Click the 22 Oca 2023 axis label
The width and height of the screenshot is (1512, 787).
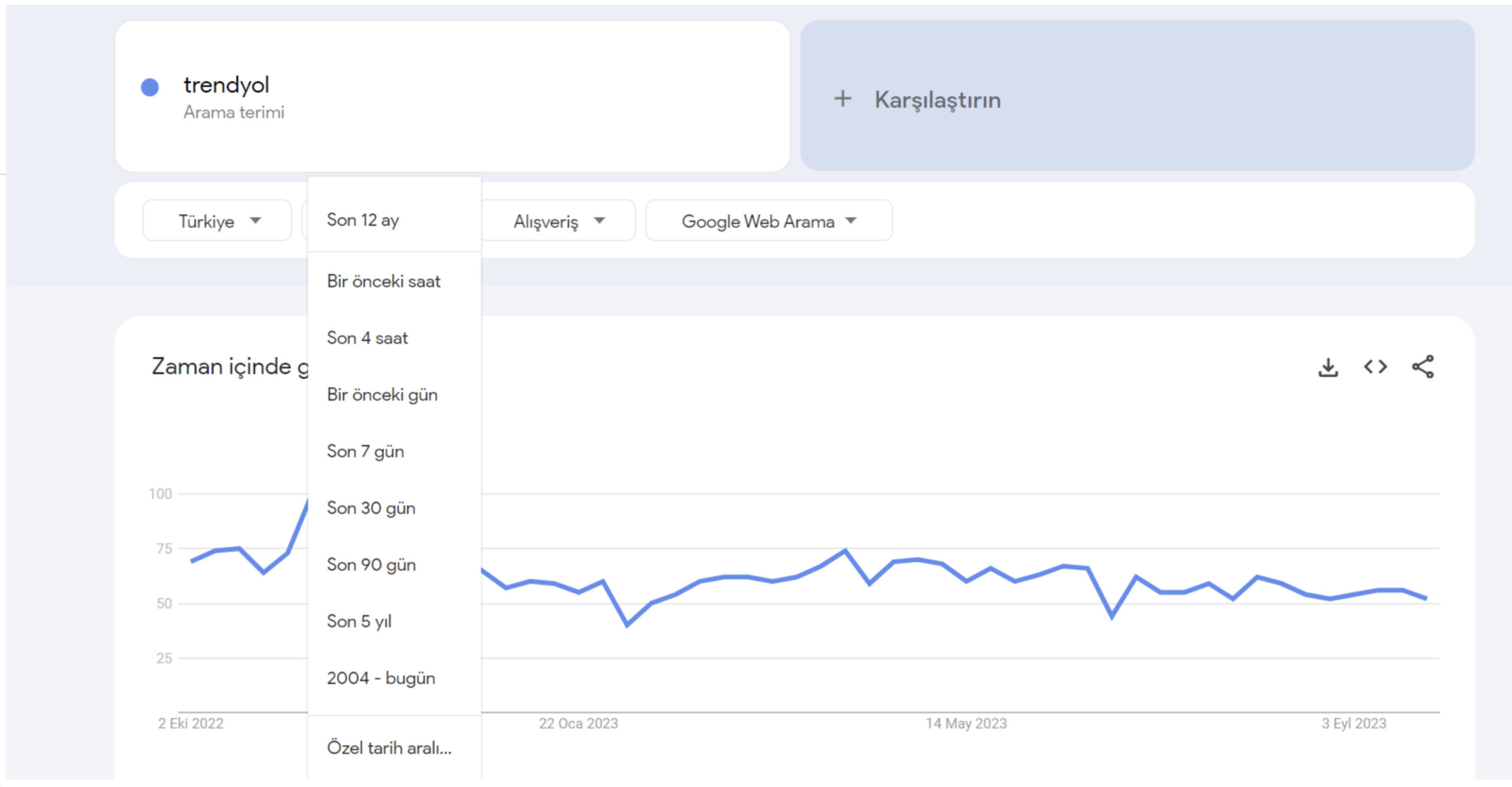[578, 723]
